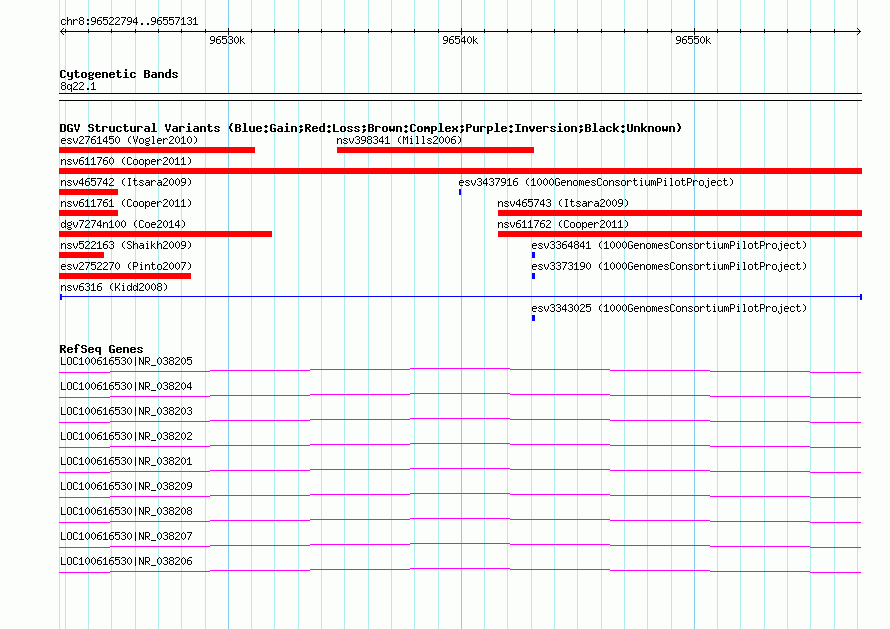The width and height of the screenshot is (890, 629).
Task: Click the blue marker under esv3343025
Action: [x=534, y=318]
